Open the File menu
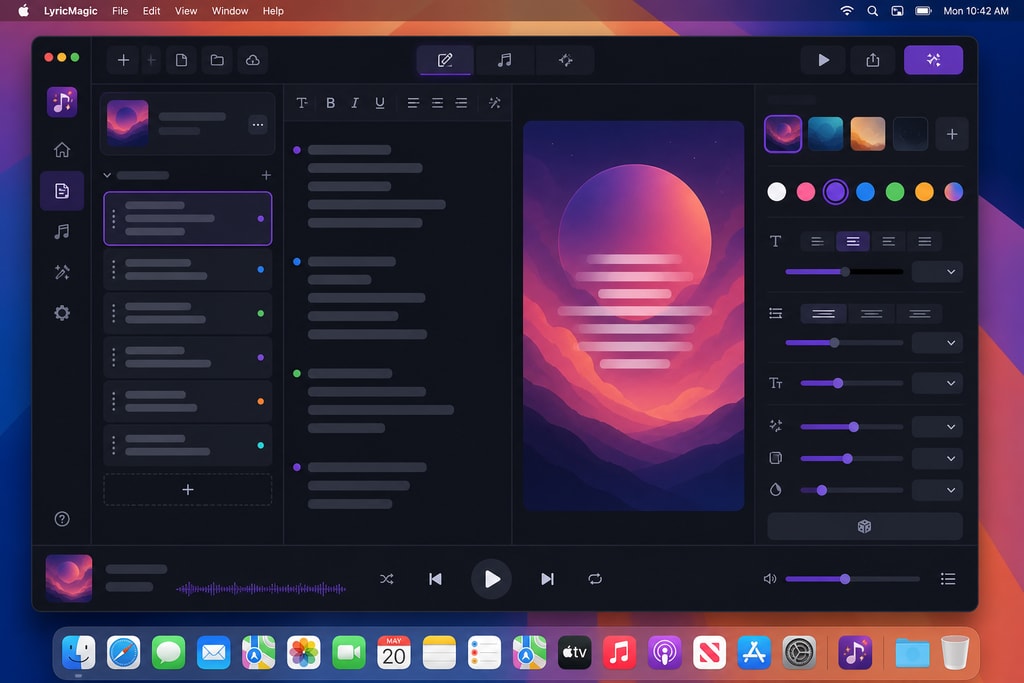Viewport: 1024px width, 683px height. [x=120, y=10]
